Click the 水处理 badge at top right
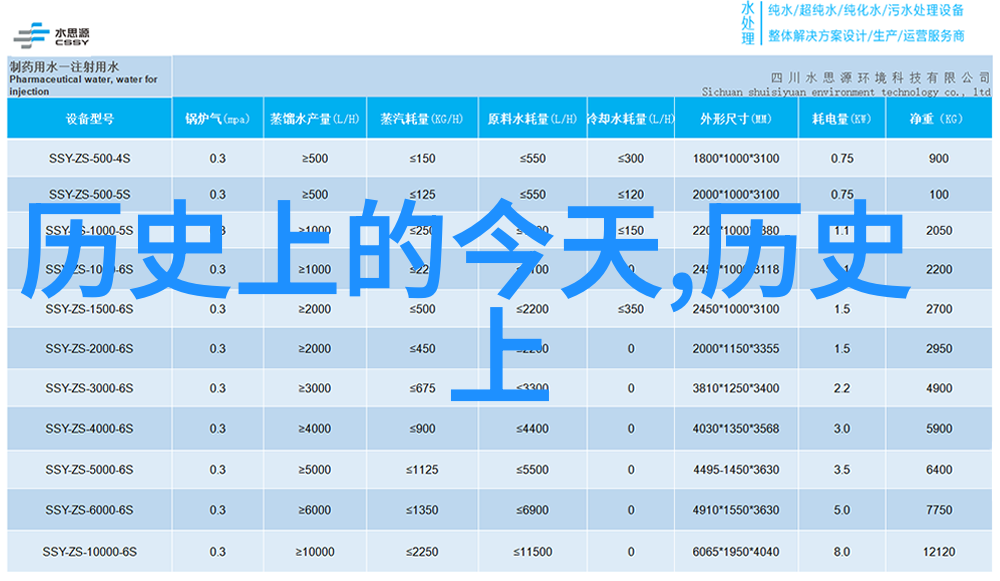Screen dimensions: 1000x581 tap(747, 23)
